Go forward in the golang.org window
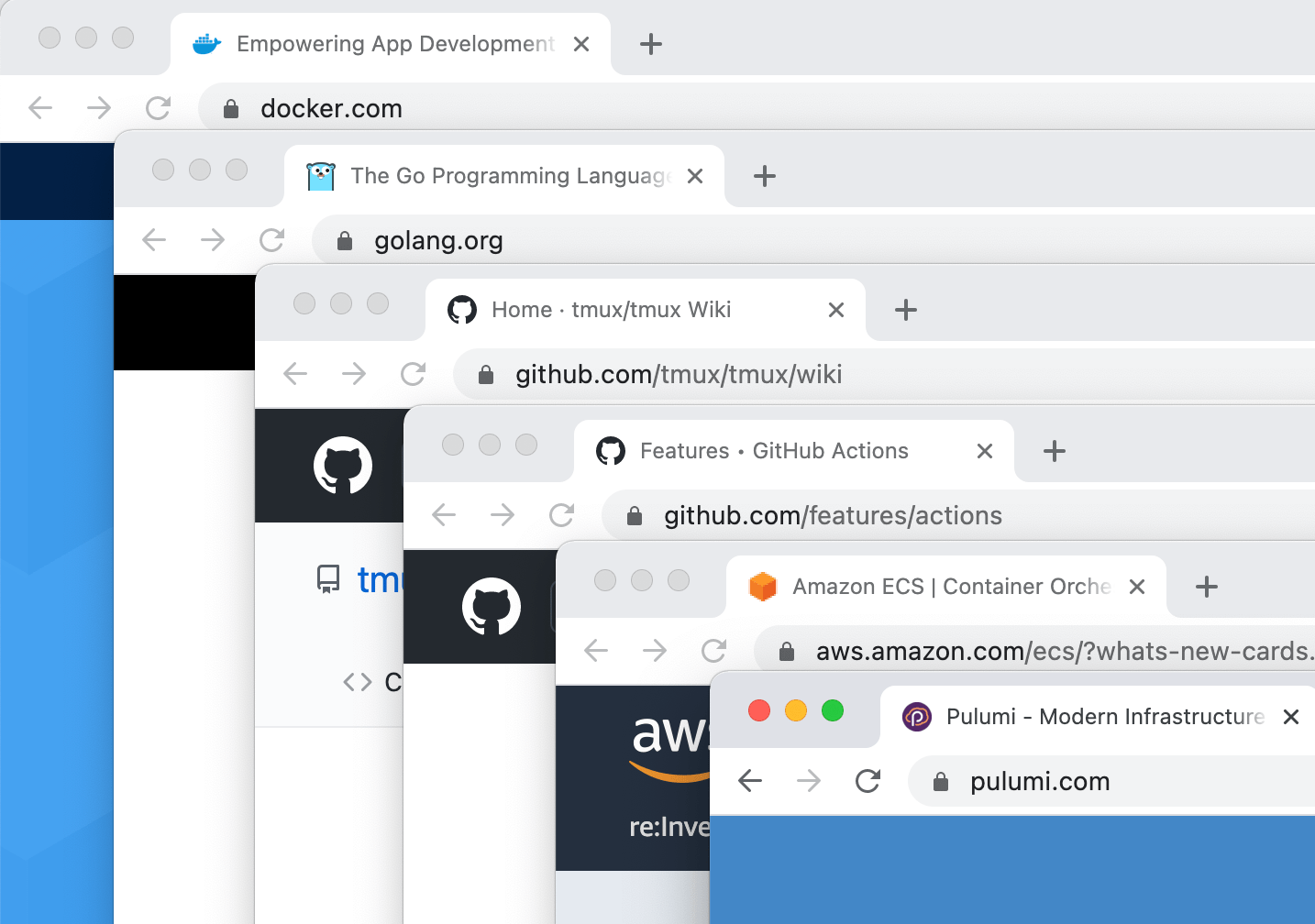This screenshot has width=1315, height=924. (213, 240)
